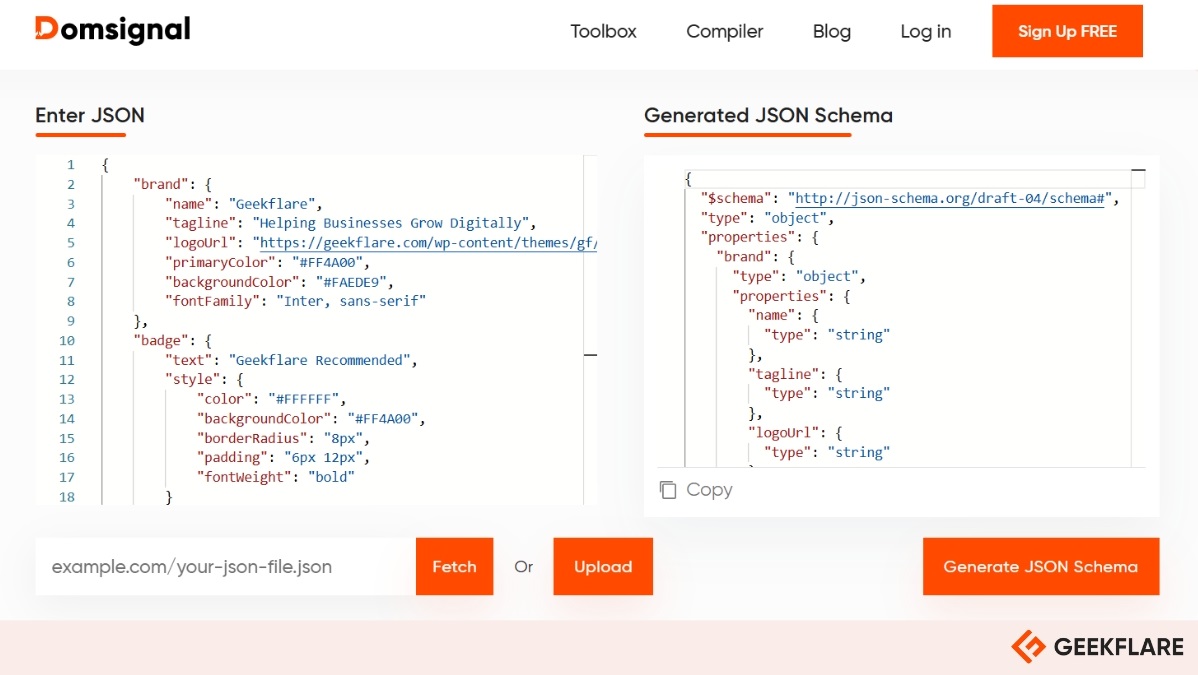1198x675 pixels.
Task: Open the Toolbox menu
Action: tap(603, 31)
